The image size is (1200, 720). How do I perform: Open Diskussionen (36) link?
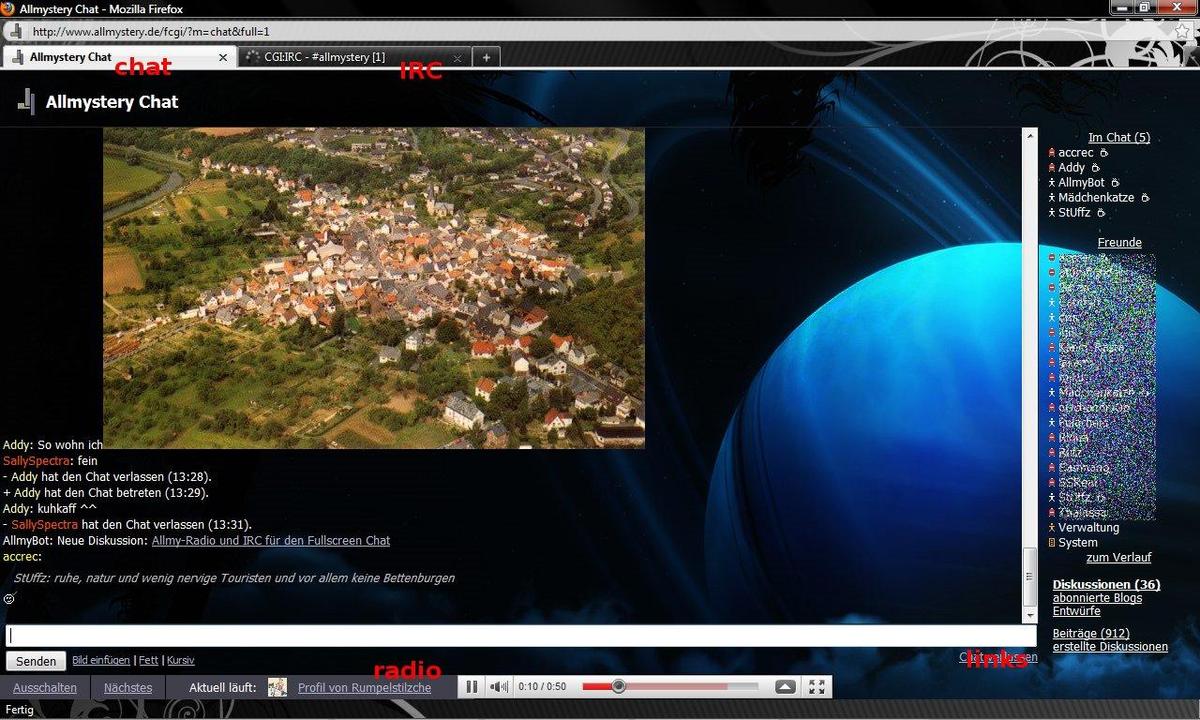1106,585
